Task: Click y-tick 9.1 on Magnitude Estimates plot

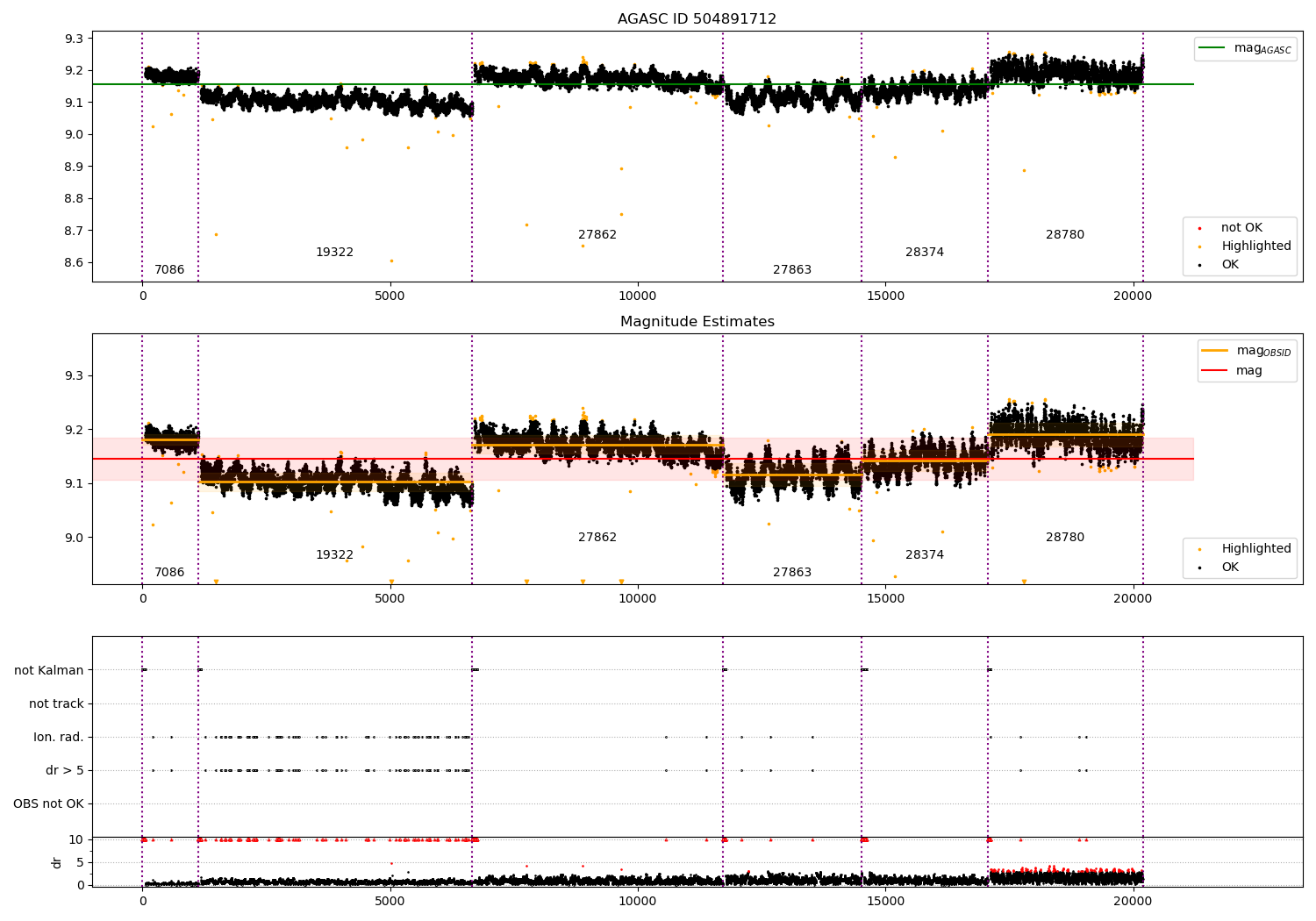Action: 74,484
